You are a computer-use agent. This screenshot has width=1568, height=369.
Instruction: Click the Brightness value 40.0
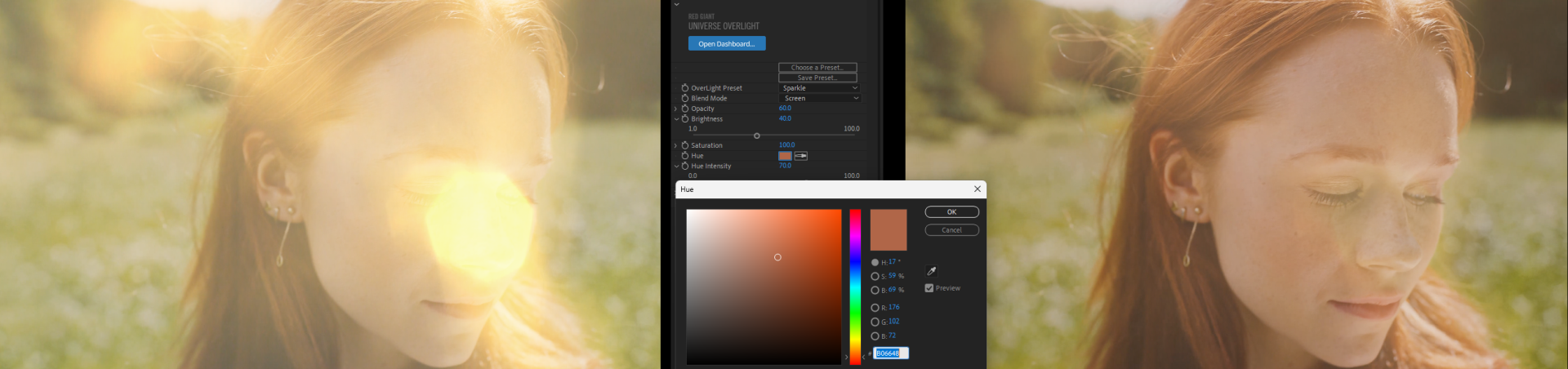tap(785, 118)
